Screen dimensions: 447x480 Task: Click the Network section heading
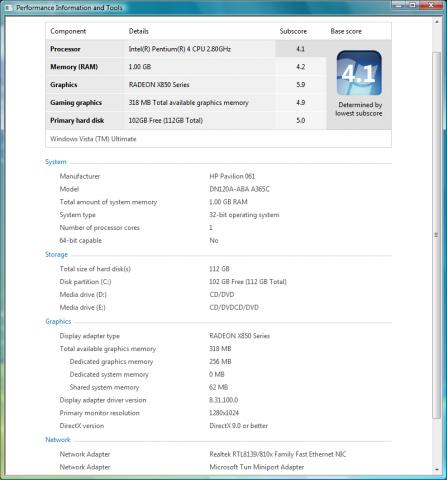(58, 440)
